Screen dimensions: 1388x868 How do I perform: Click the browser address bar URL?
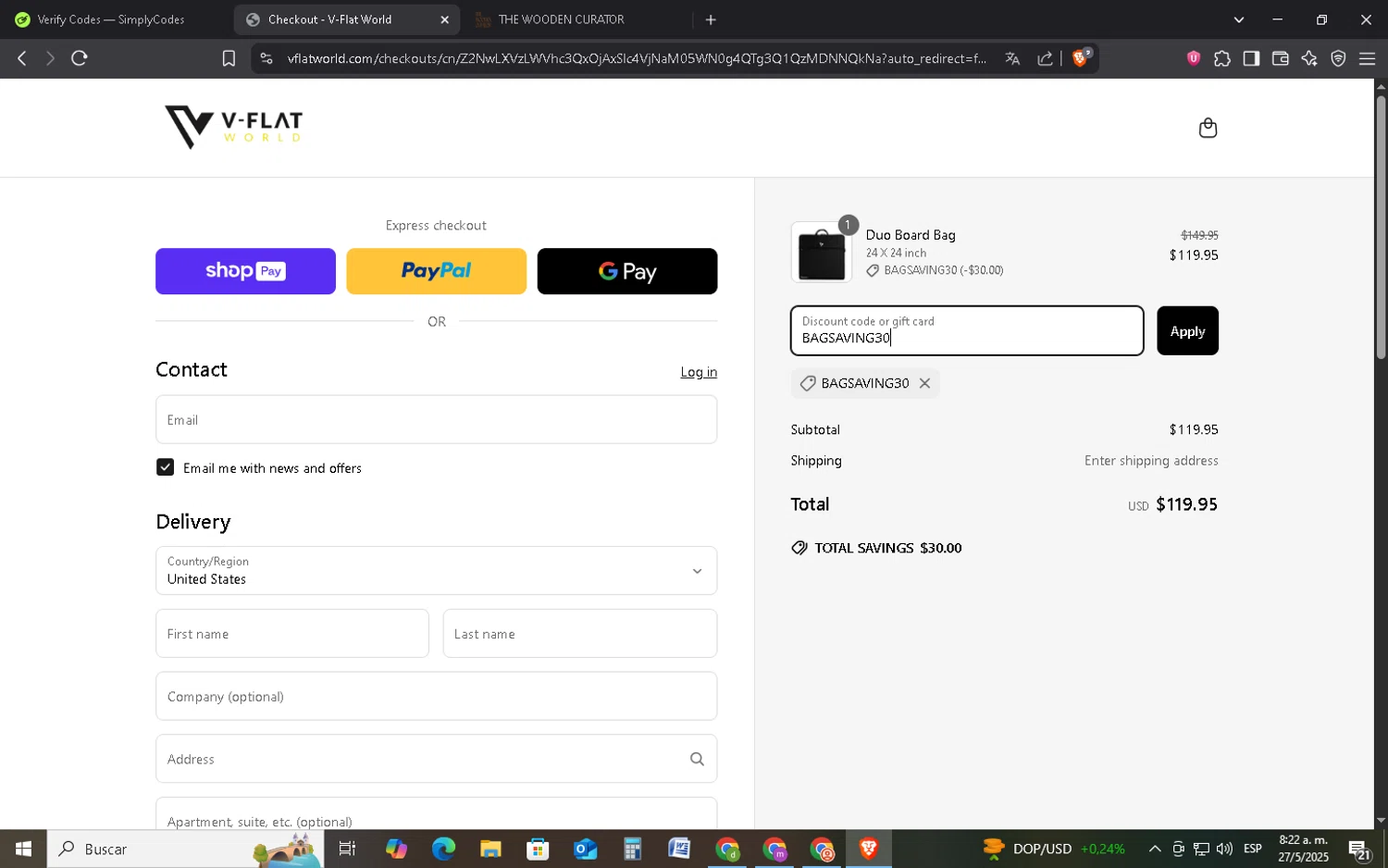point(637,58)
